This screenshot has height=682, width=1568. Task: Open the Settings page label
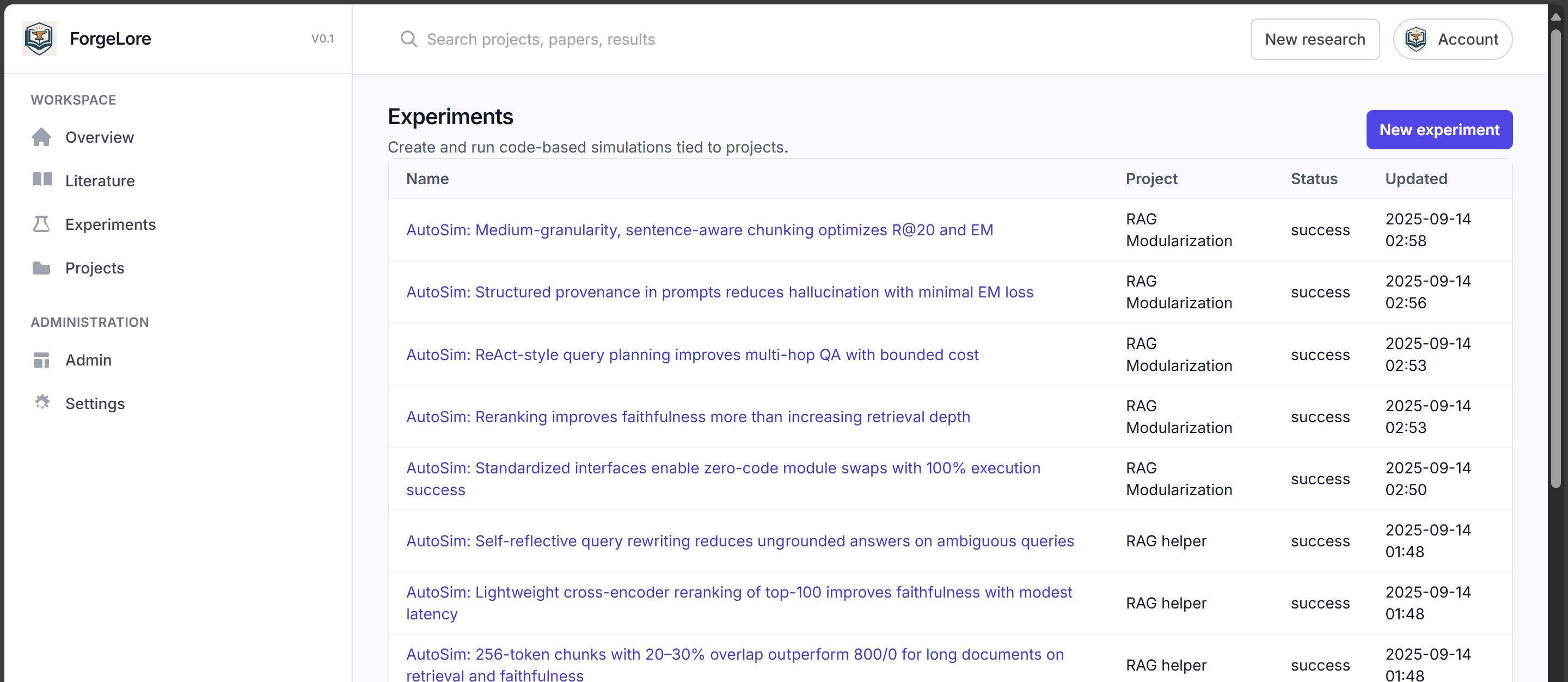point(95,404)
